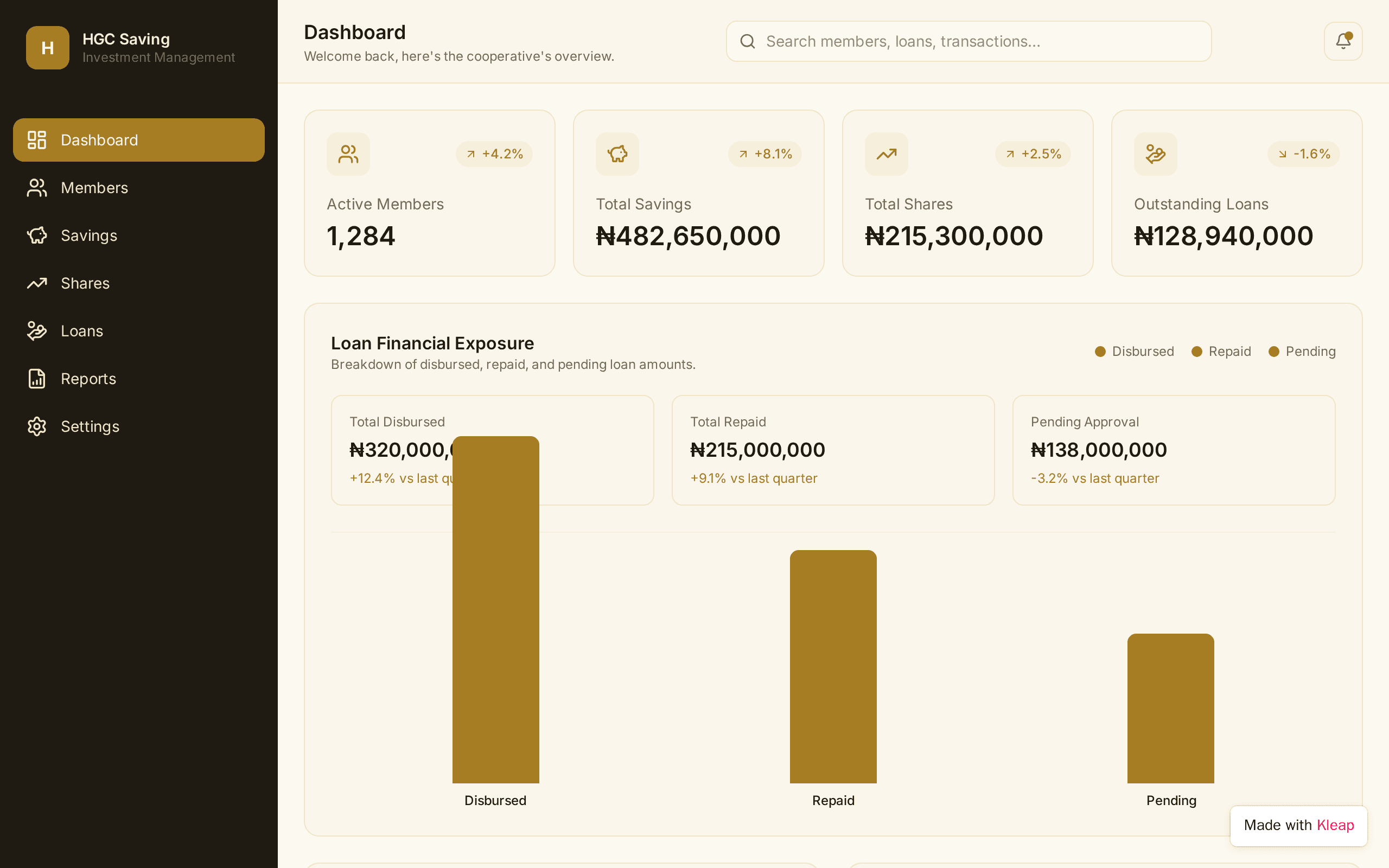Click the +4.2% growth badge
The image size is (1389, 868).
click(x=494, y=154)
